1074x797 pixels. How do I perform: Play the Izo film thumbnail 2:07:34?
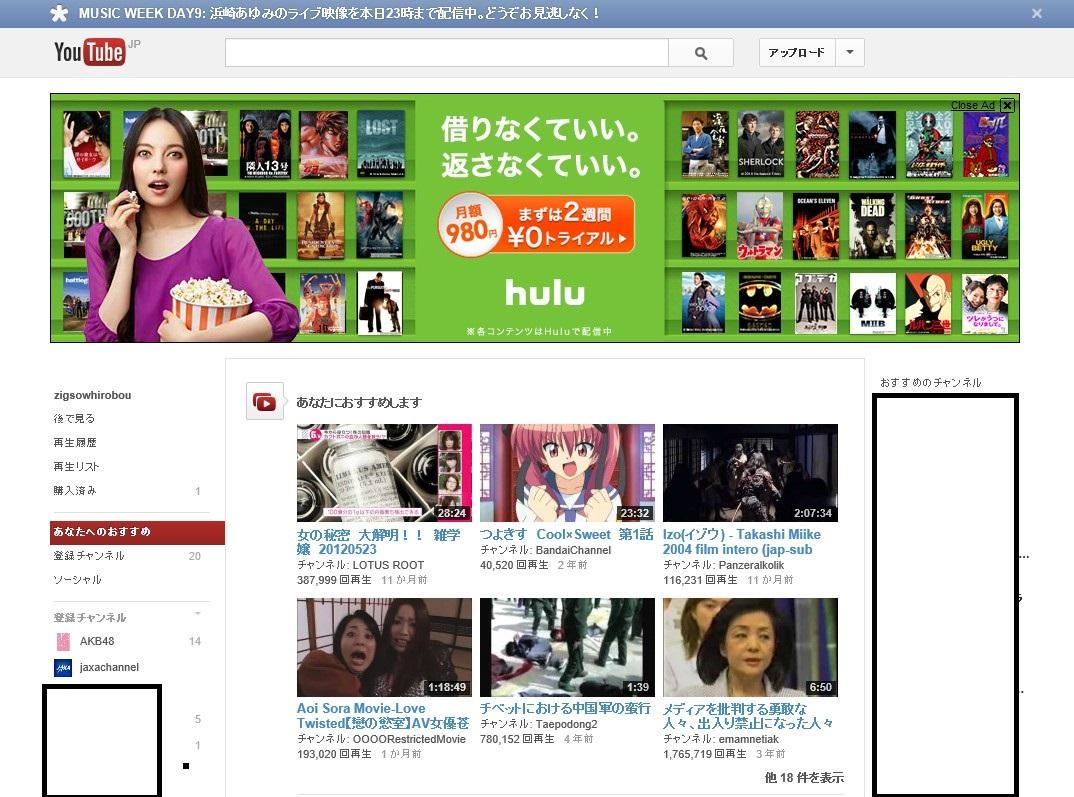pos(750,473)
